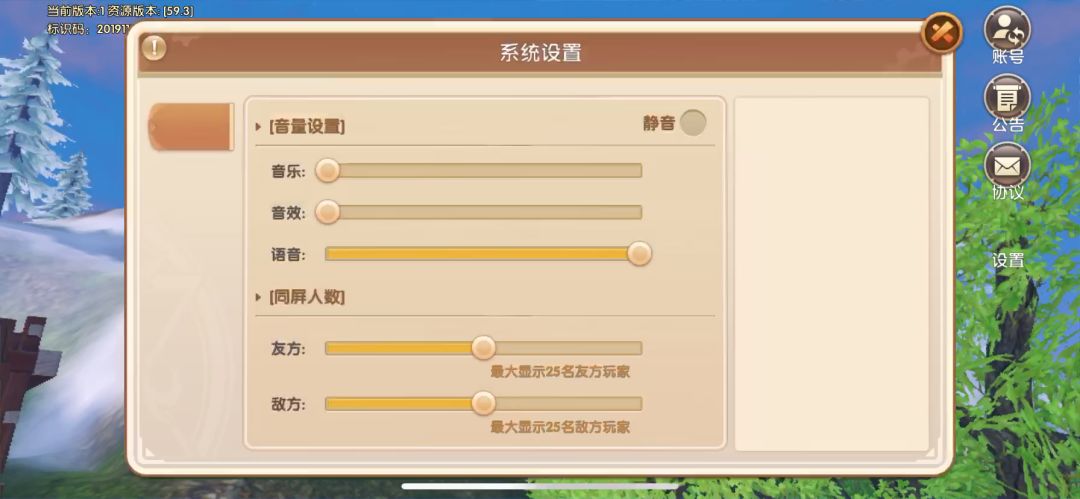Open the 账号 account icon
1080x499 pixels.
1007,29
